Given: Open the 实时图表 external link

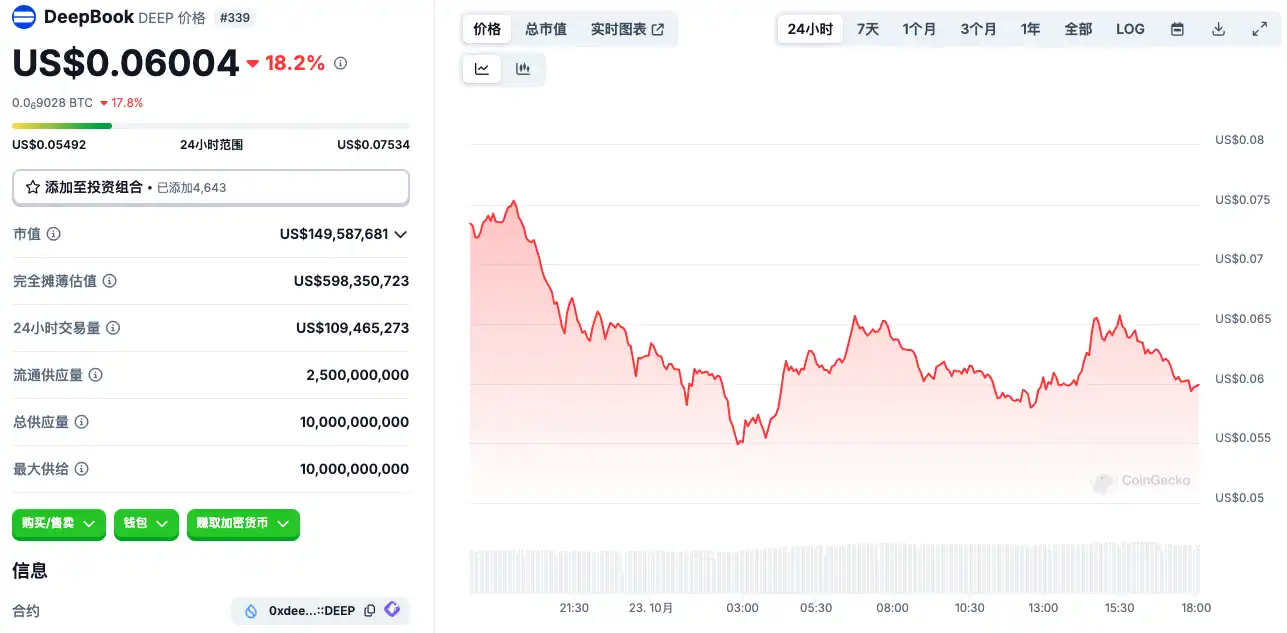Looking at the screenshot, I should 627,29.
